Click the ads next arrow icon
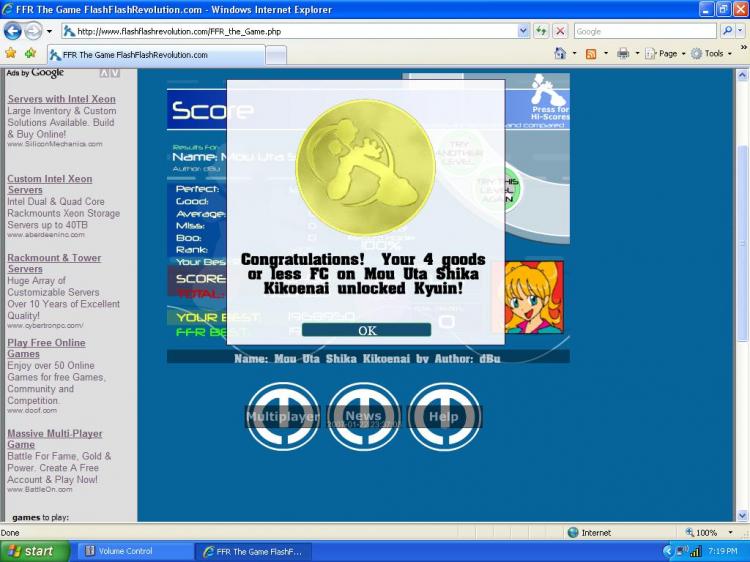Image resolution: width=750 pixels, height=562 pixels. point(115,73)
